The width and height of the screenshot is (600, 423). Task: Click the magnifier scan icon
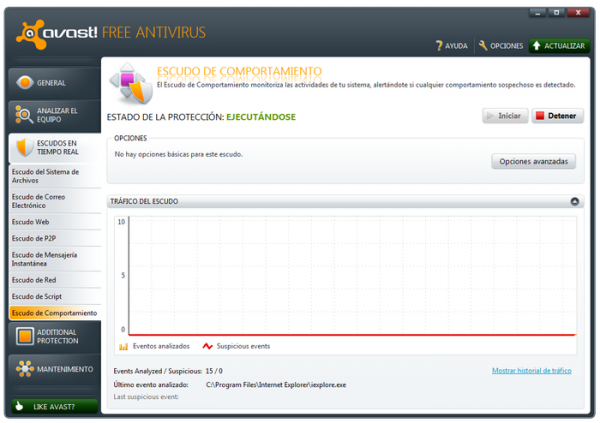click(x=24, y=115)
